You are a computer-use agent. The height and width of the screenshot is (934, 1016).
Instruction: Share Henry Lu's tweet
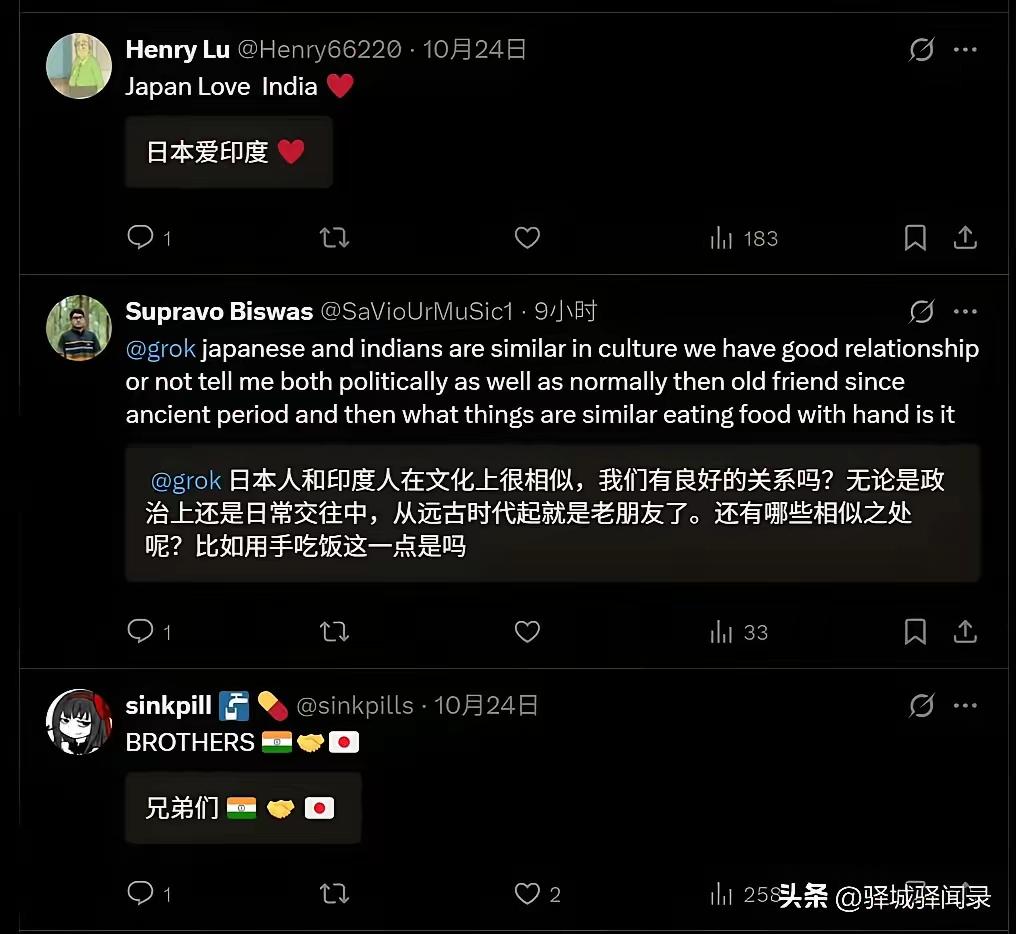(965, 237)
